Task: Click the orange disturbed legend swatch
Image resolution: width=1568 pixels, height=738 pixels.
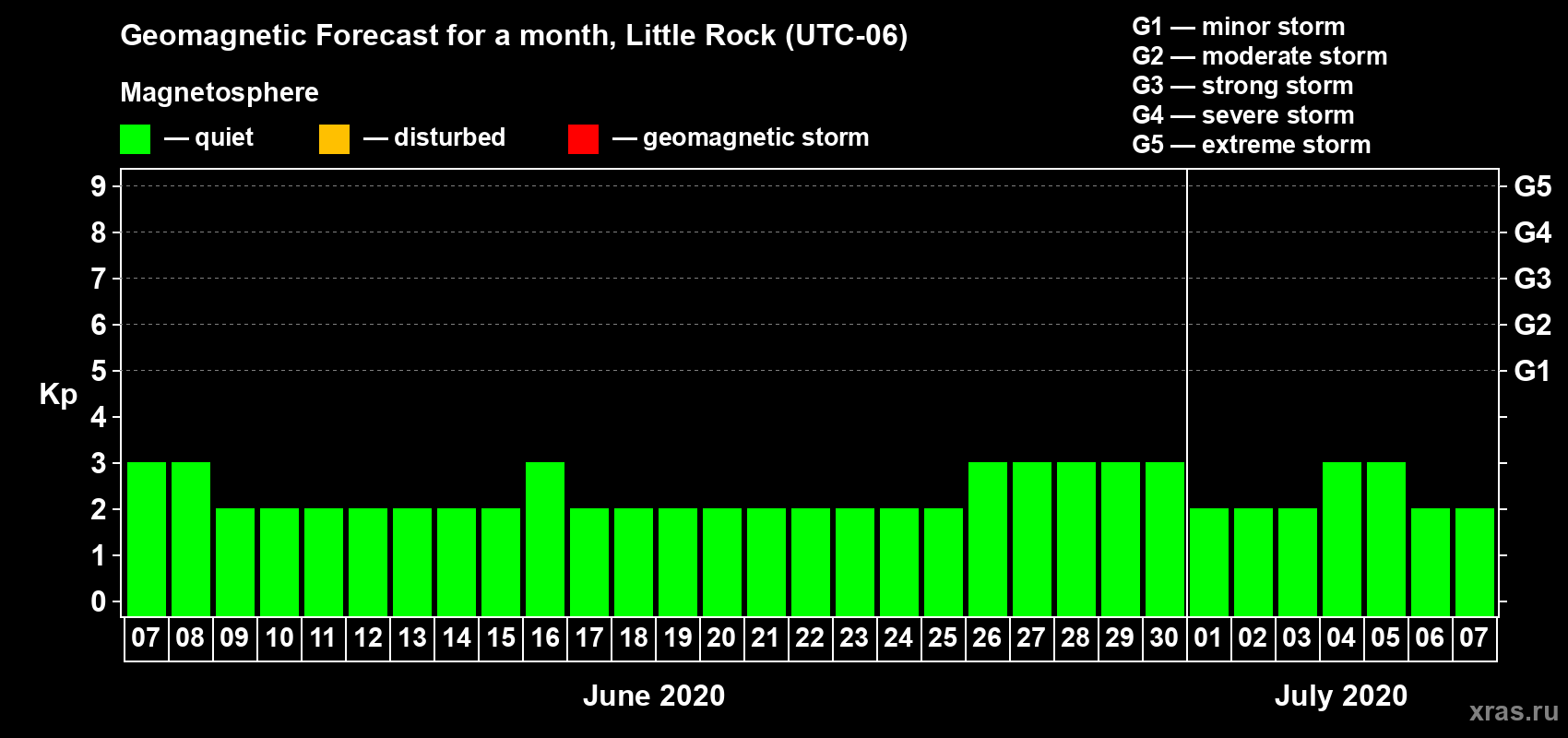Action: click(x=334, y=139)
